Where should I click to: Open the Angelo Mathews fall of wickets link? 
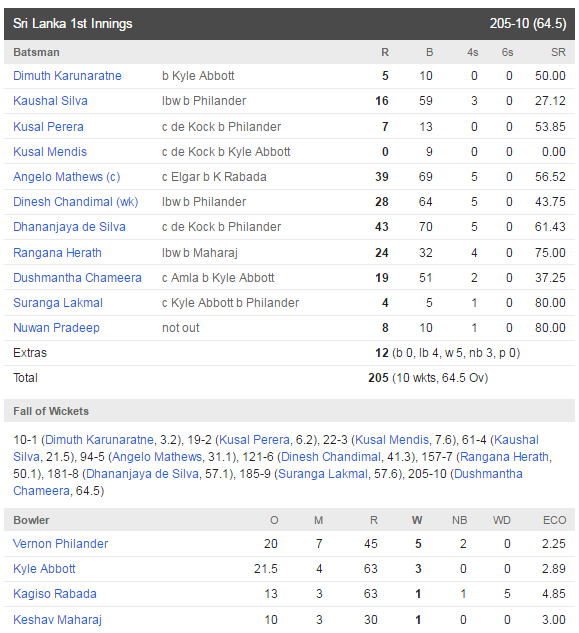[157, 457]
